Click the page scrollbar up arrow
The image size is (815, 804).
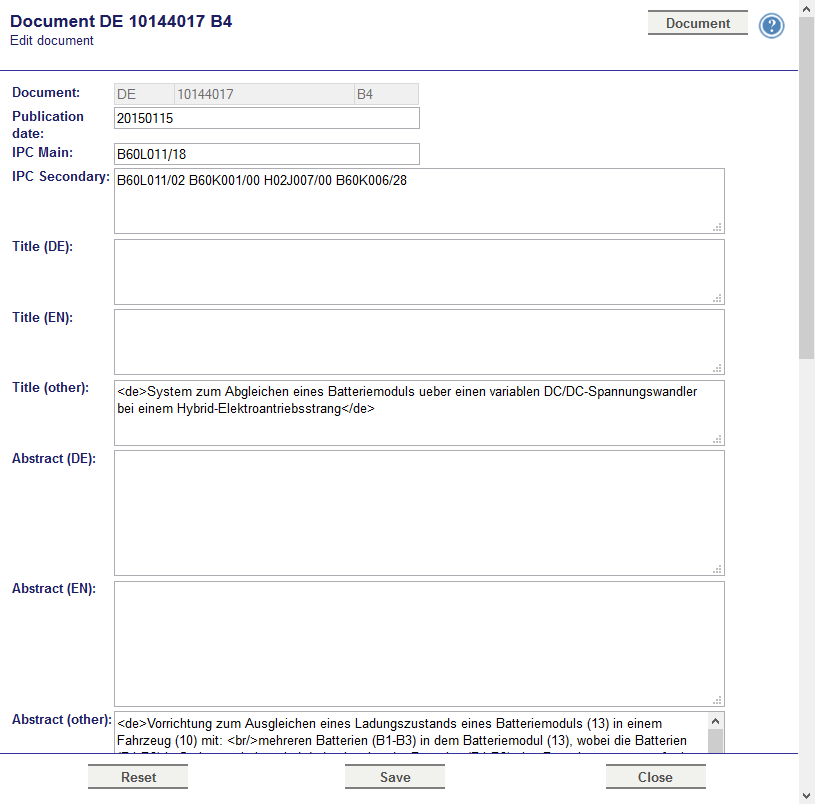(x=807, y=9)
